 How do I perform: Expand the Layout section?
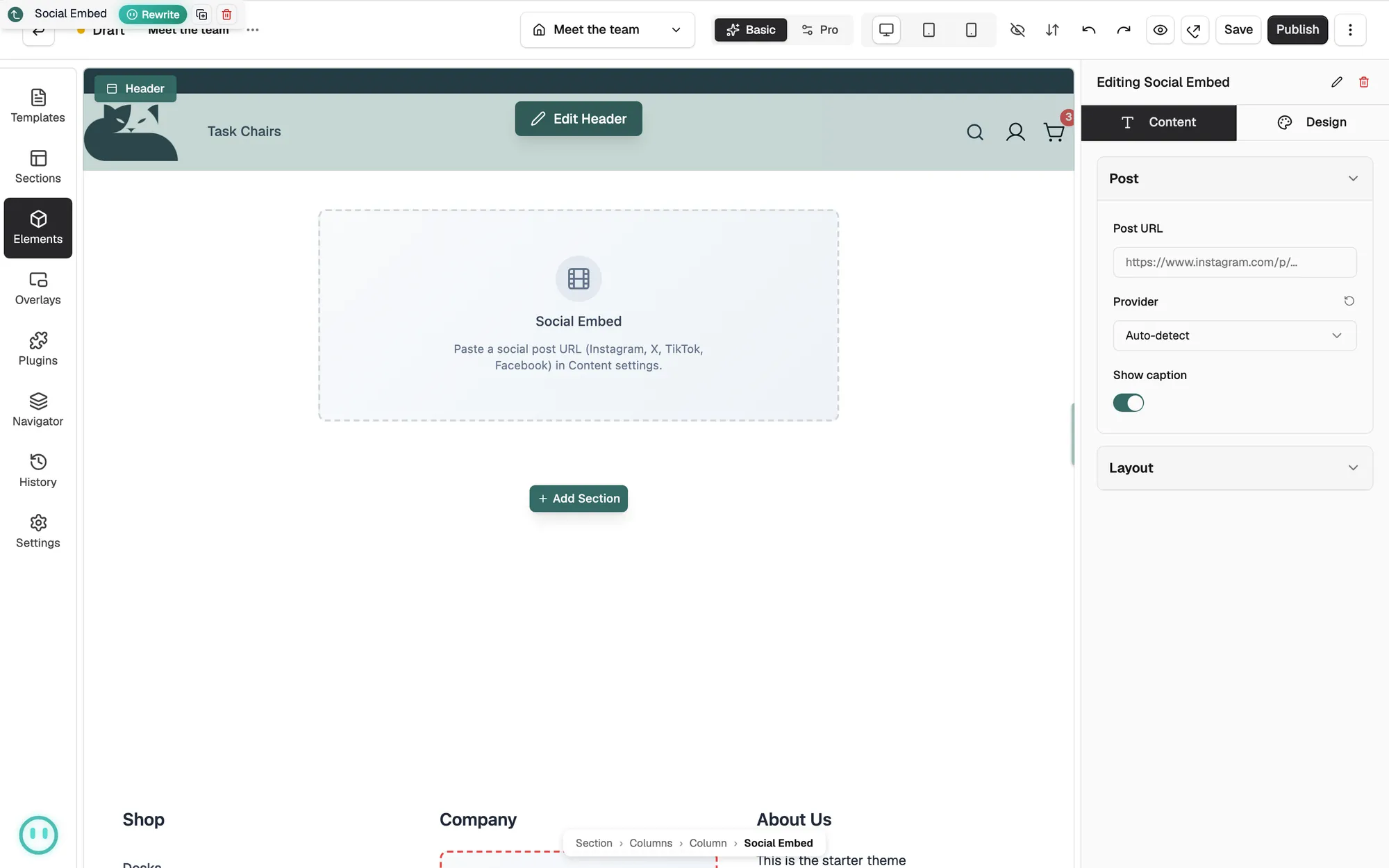point(1234,468)
